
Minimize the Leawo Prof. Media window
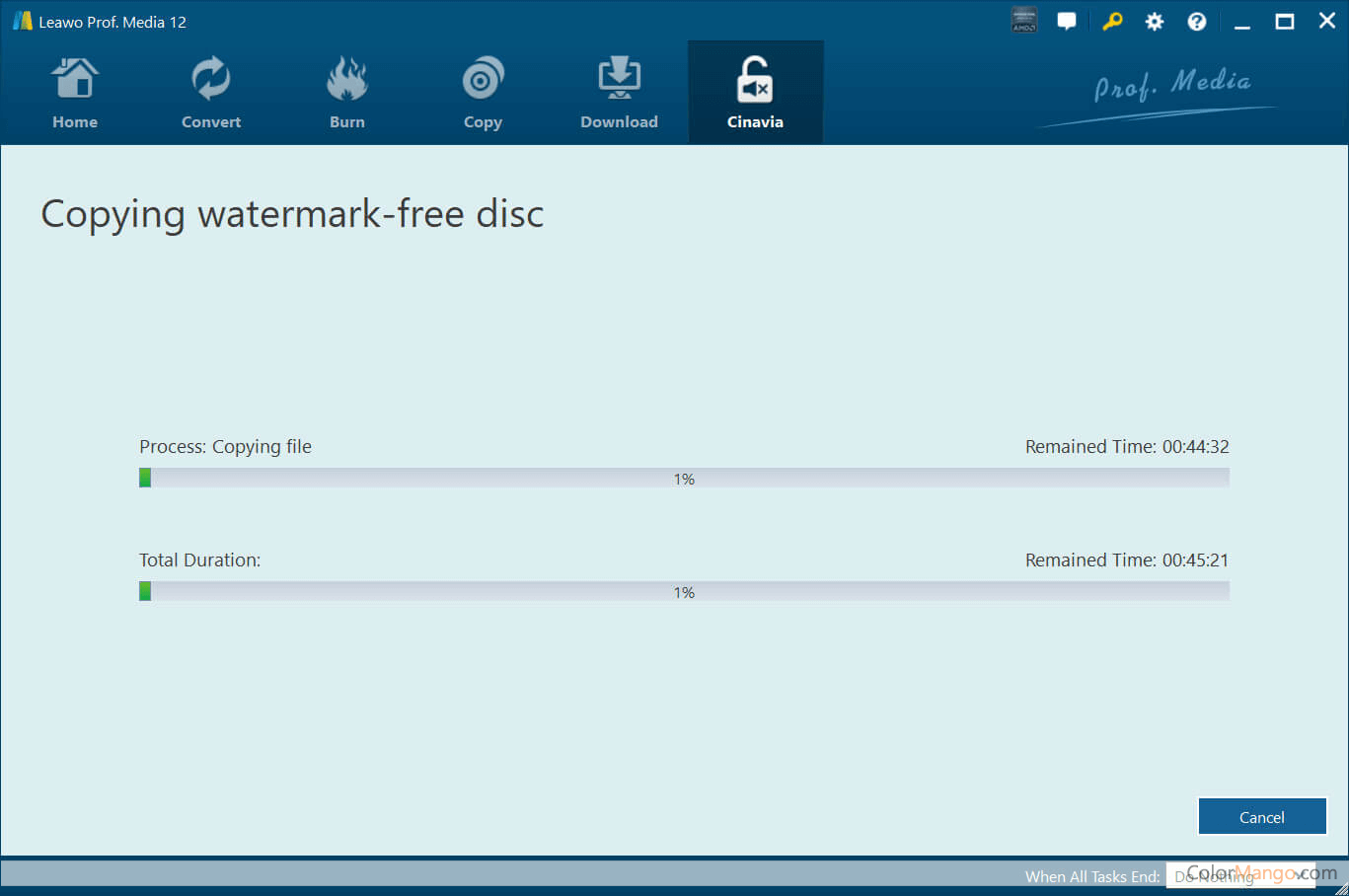click(x=1242, y=22)
